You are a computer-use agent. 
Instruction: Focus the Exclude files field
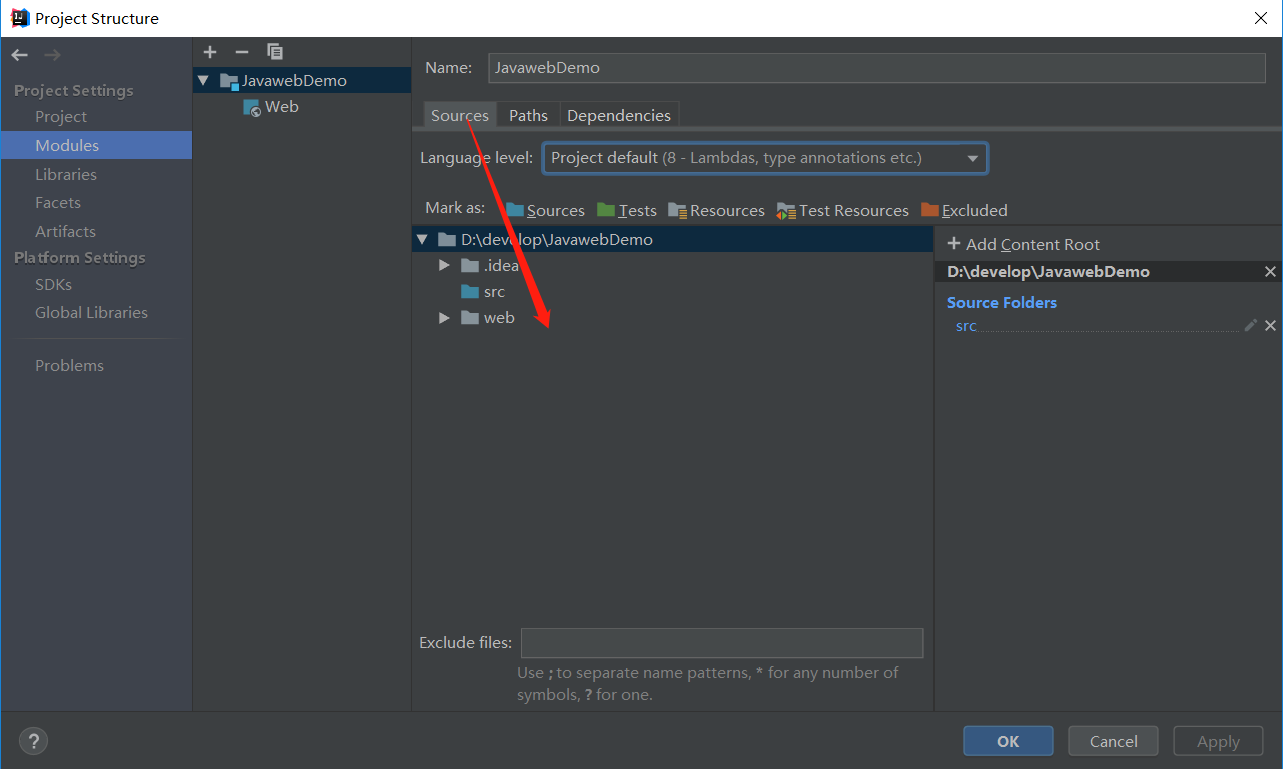[x=722, y=643]
